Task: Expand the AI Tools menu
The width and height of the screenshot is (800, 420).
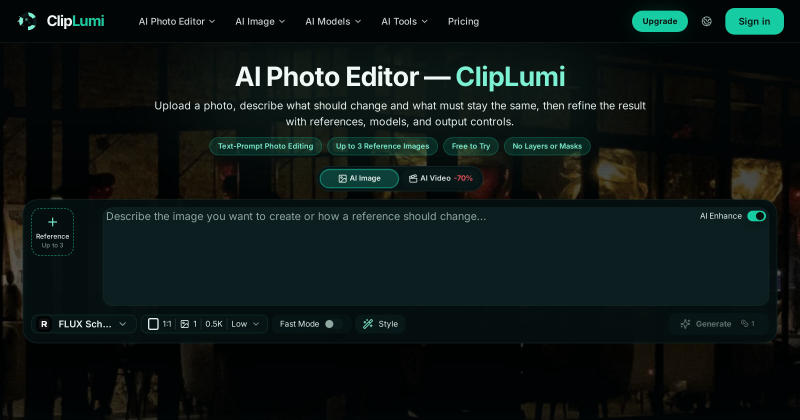Action: tap(405, 21)
